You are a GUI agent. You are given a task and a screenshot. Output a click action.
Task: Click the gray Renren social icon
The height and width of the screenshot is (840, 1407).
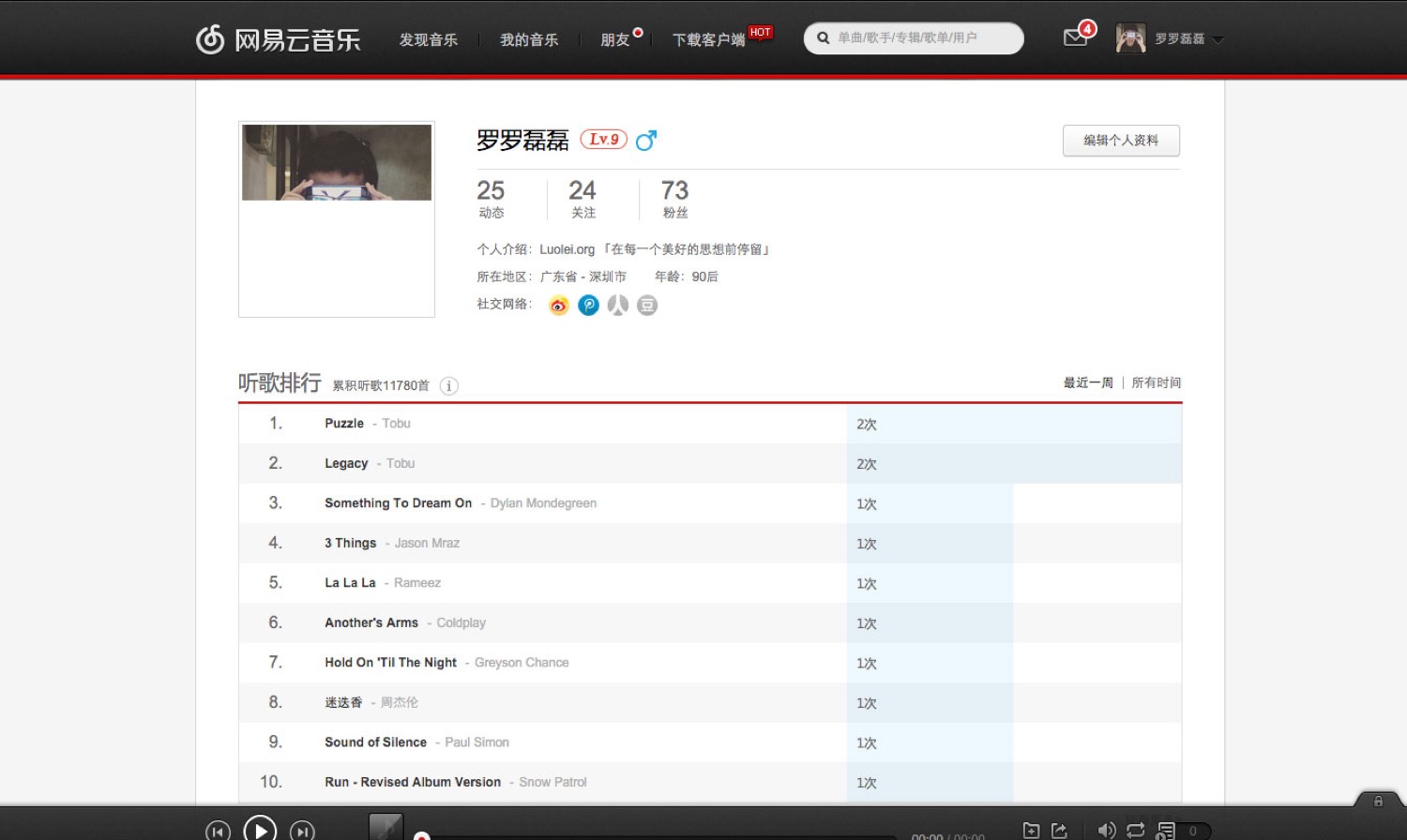(617, 306)
